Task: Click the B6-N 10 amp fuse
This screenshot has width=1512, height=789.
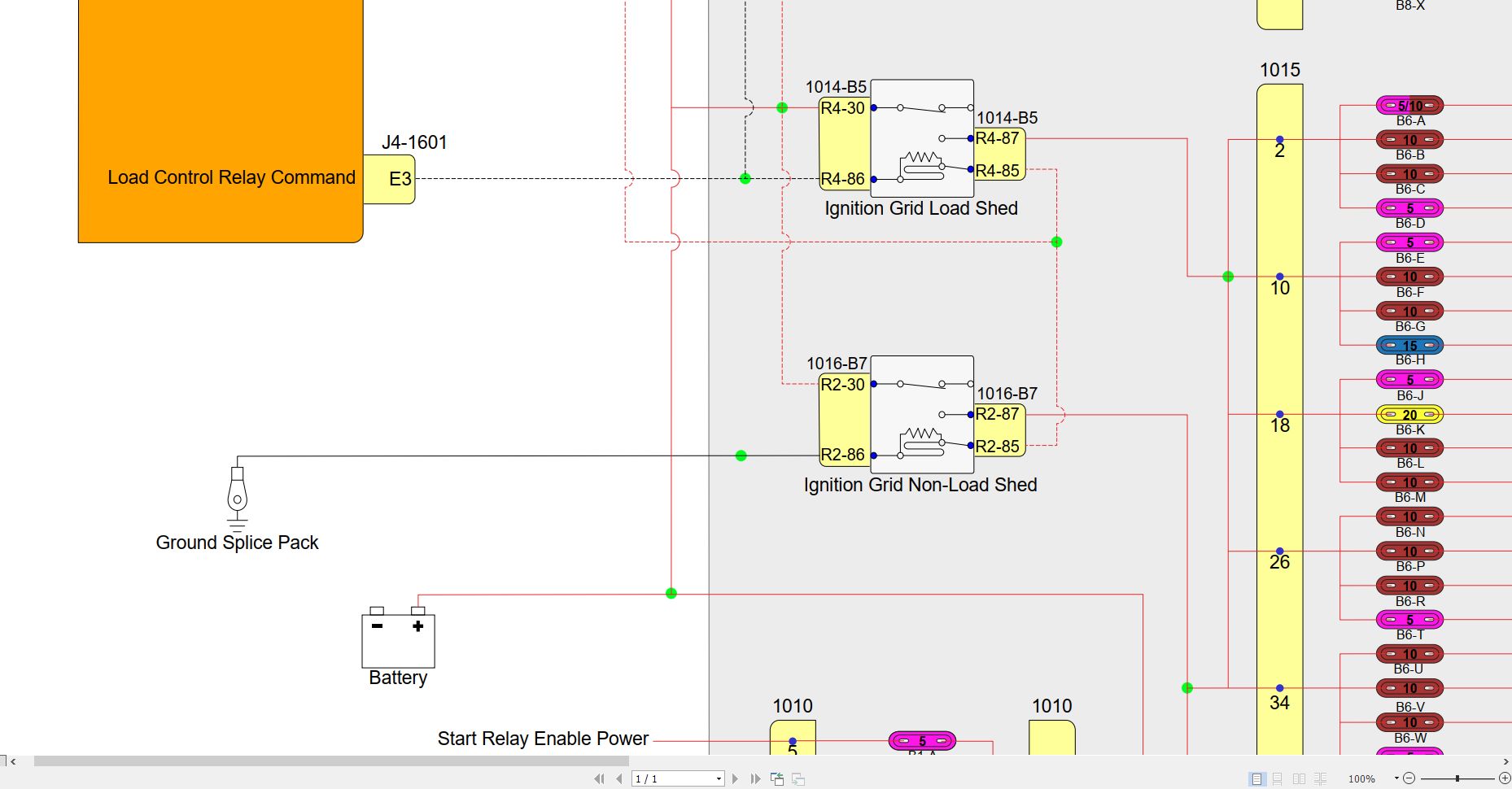Action: point(1409,517)
